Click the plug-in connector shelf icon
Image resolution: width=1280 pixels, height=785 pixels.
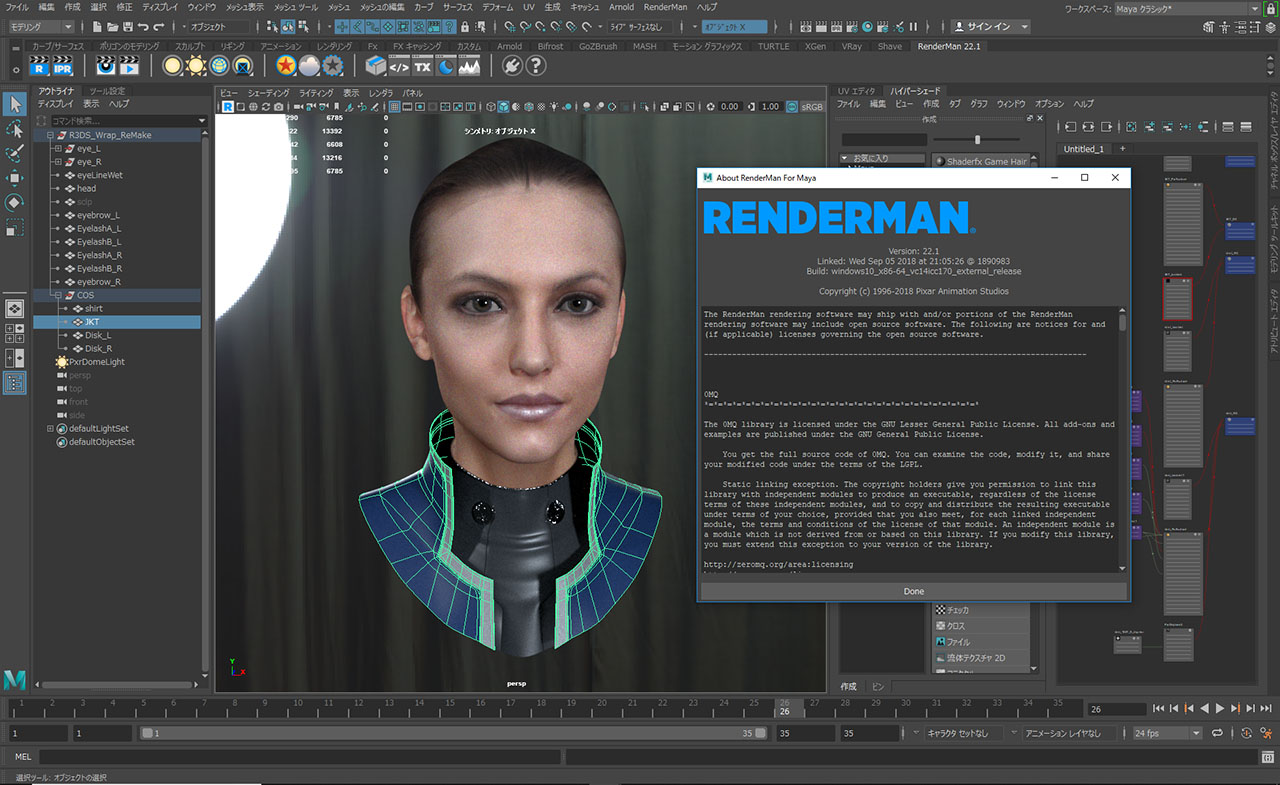click(512, 66)
